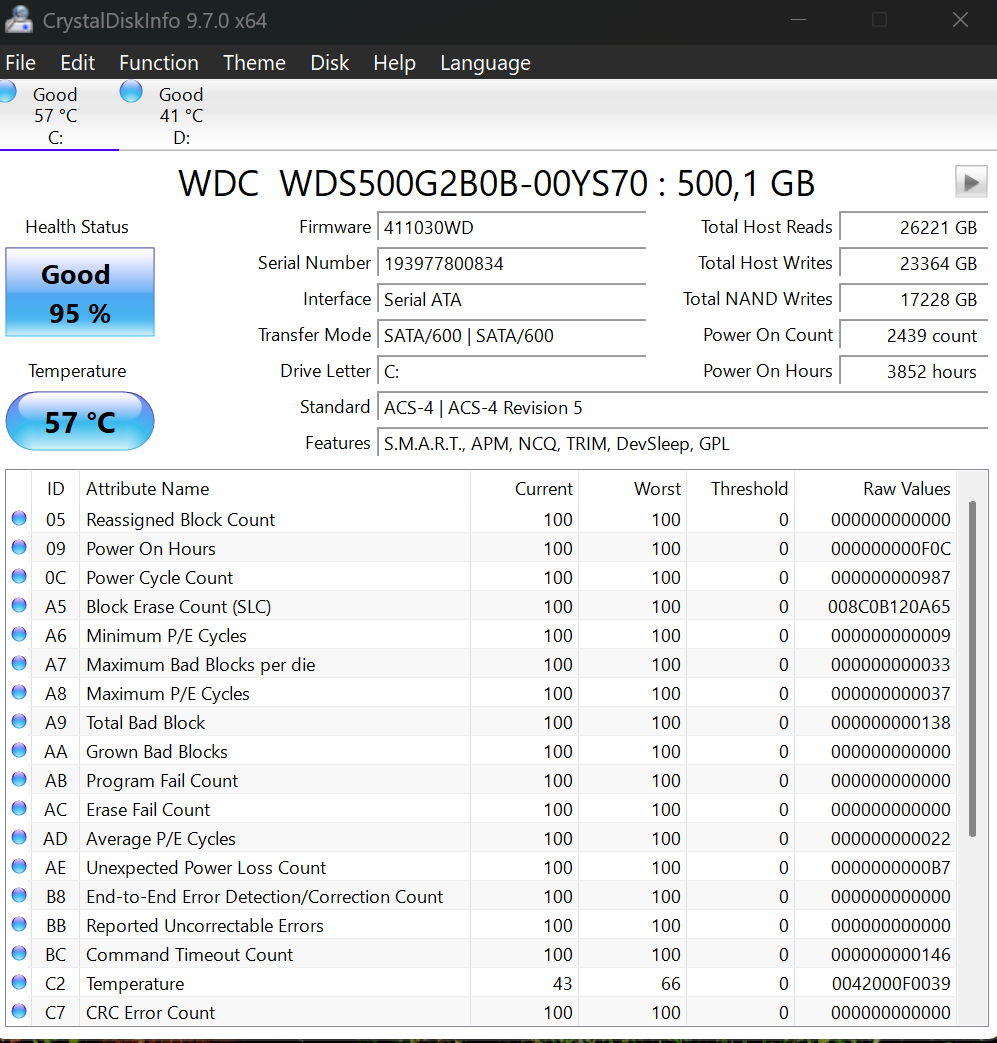997x1043 pixels.
Task: Select the C: drive tab at 57 °C
Action: 56,116
